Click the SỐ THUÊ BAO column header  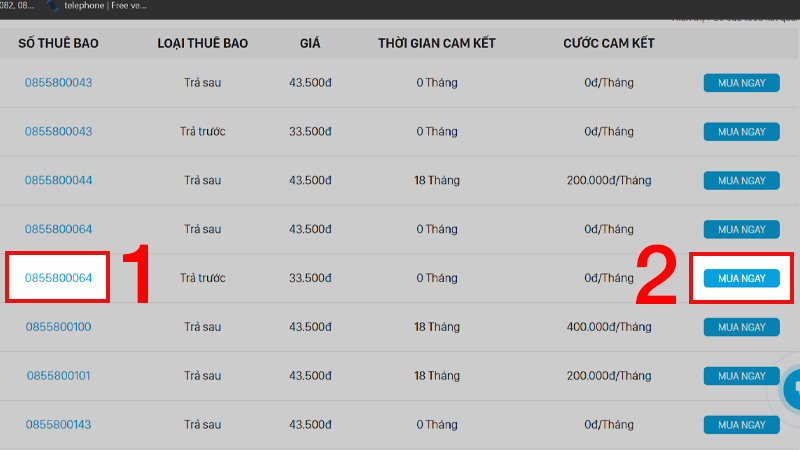coord(59,43)
